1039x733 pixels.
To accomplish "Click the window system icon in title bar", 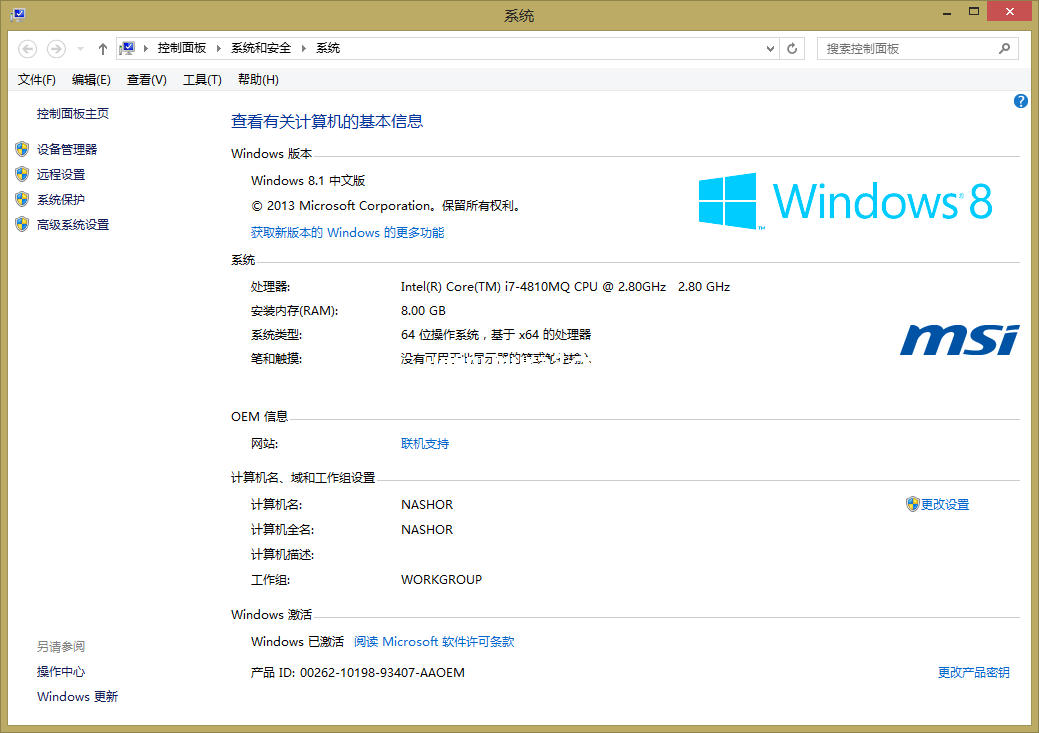I will coord(18,14).
